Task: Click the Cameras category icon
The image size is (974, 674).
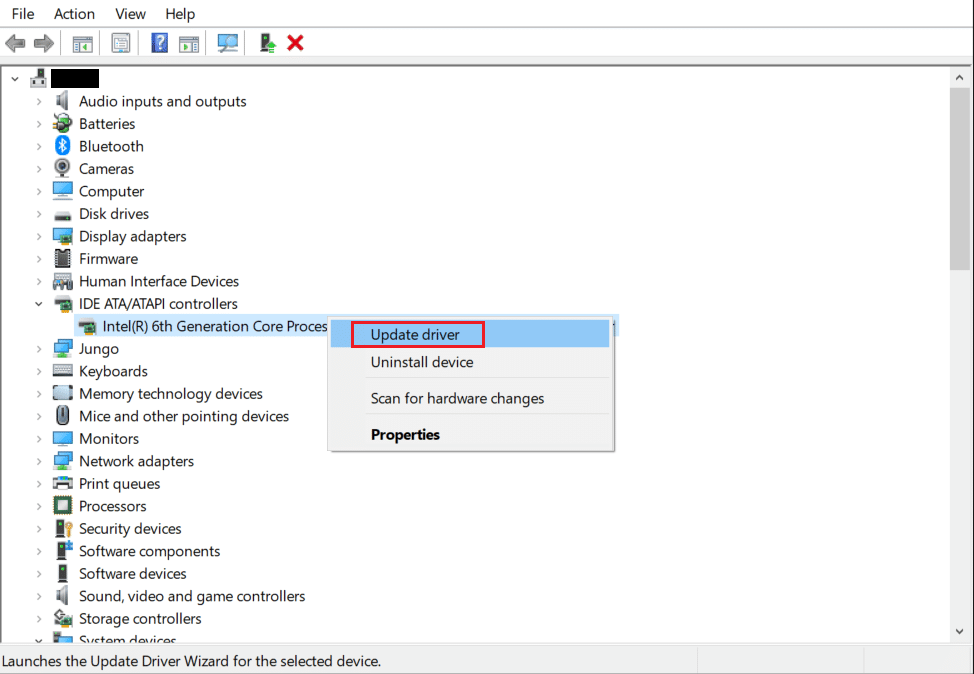Action: (63, 169)
